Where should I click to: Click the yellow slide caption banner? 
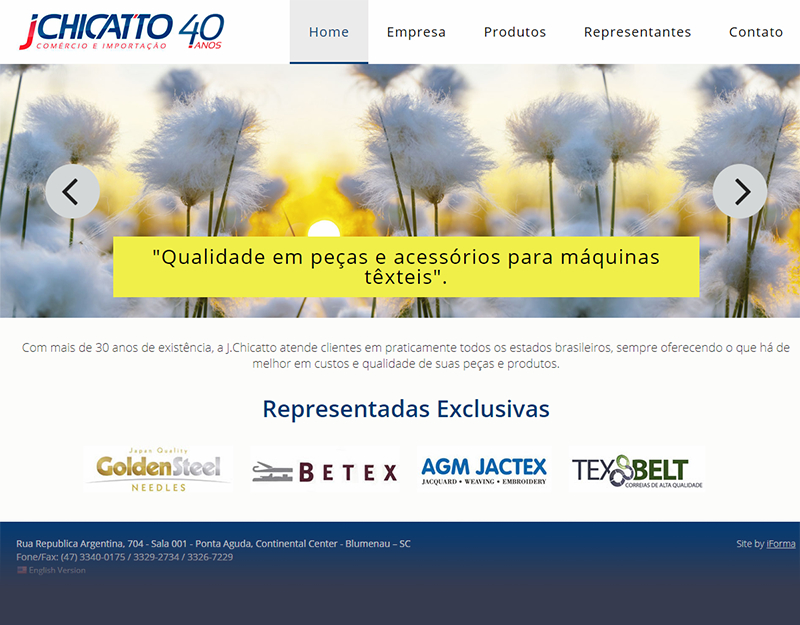pos(406,267)
